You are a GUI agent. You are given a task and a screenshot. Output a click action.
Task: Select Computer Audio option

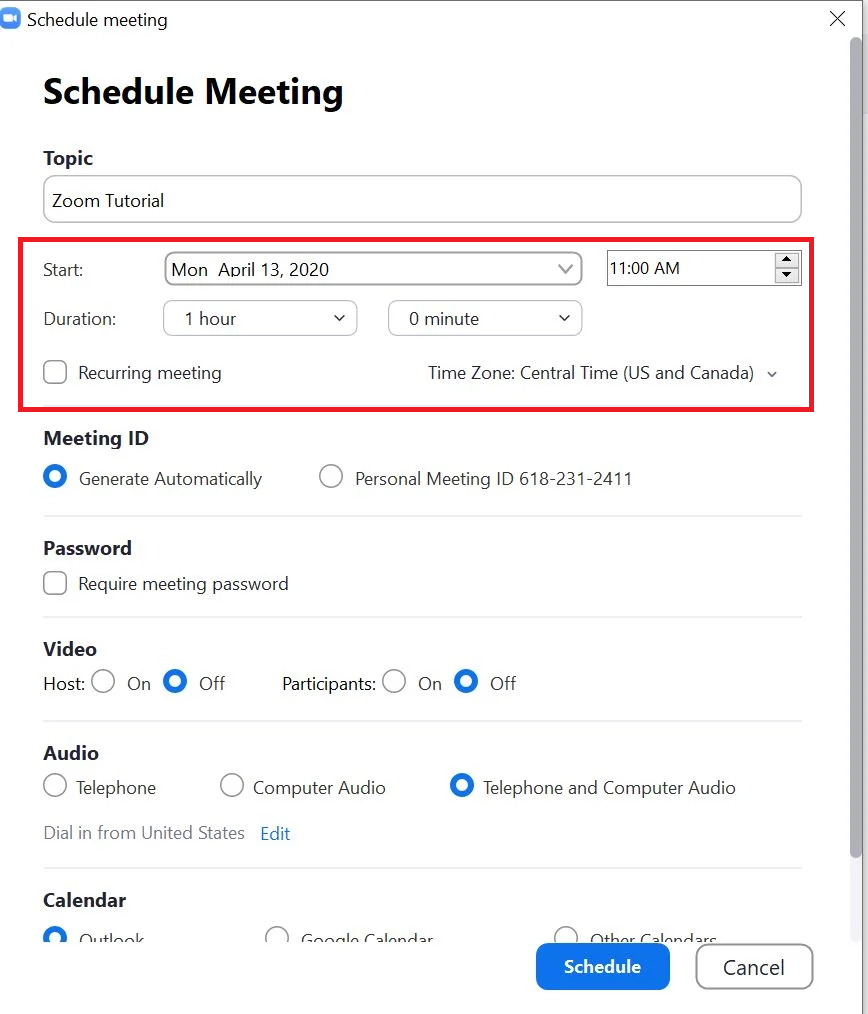[232, 787]
